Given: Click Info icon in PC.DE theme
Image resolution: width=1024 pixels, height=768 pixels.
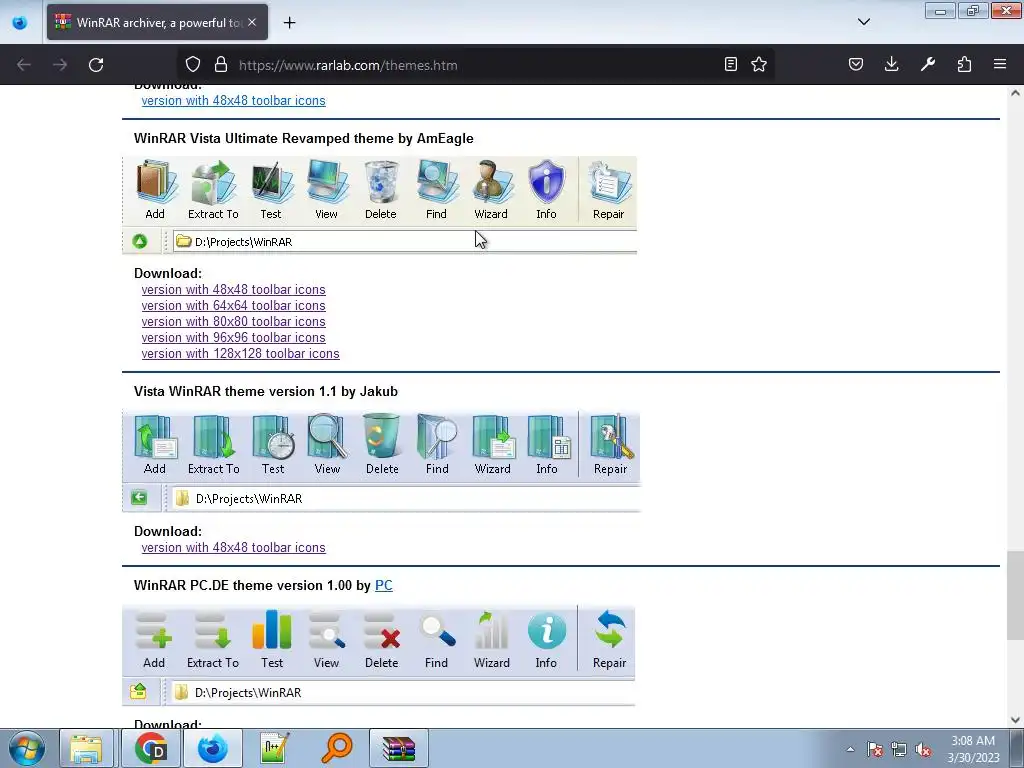Looking at the screenshot, I should tap(547, 631).
